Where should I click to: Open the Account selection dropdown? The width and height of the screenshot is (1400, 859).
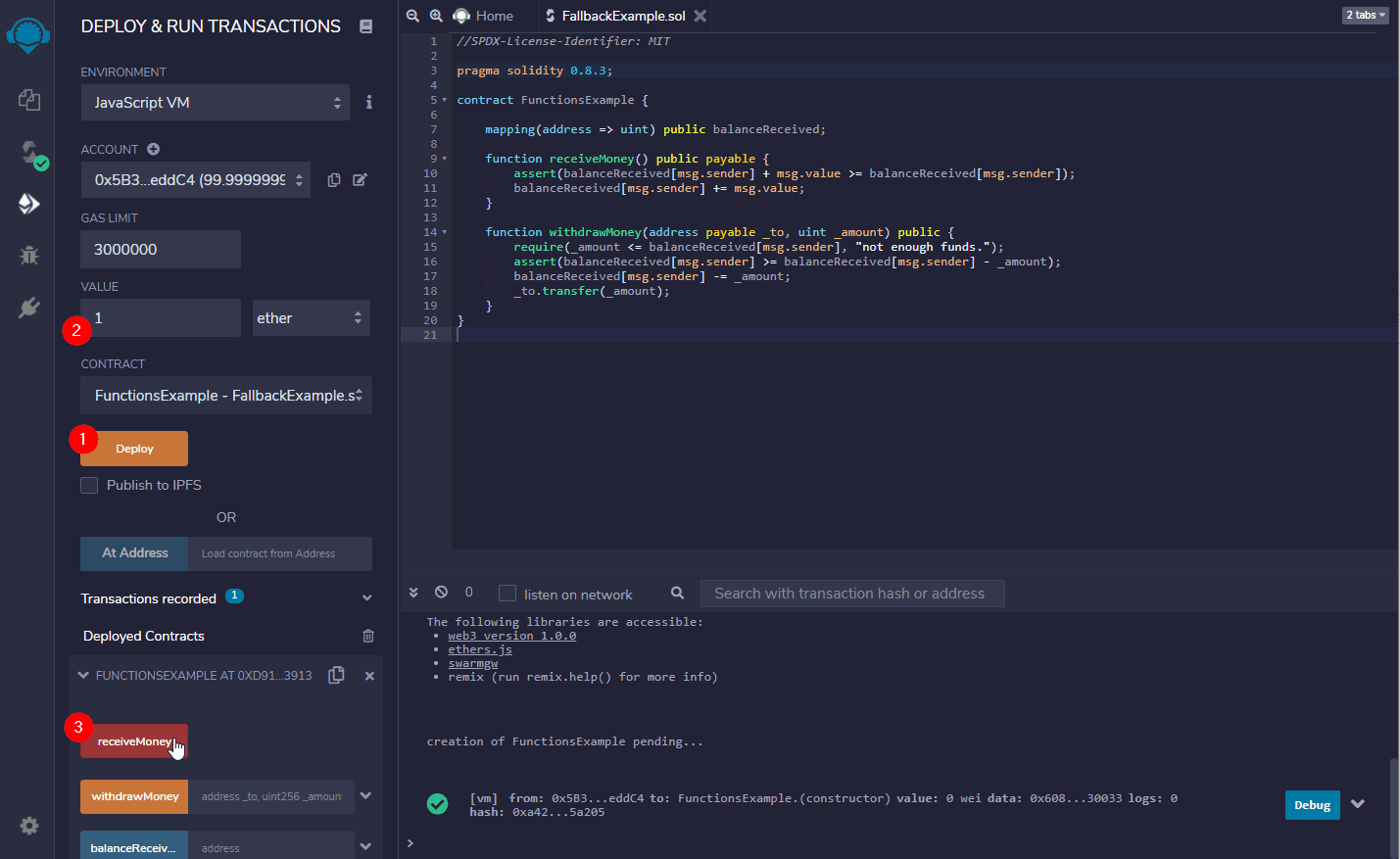(x=195, y=180)
